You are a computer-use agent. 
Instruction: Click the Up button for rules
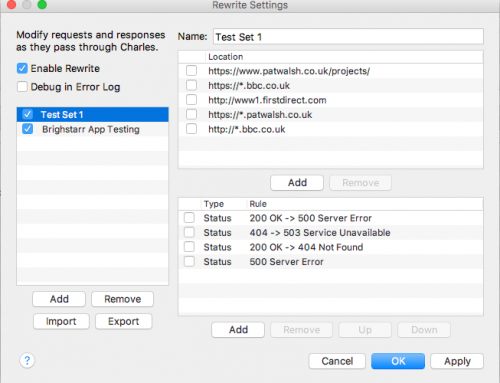[x=365, y=330]
